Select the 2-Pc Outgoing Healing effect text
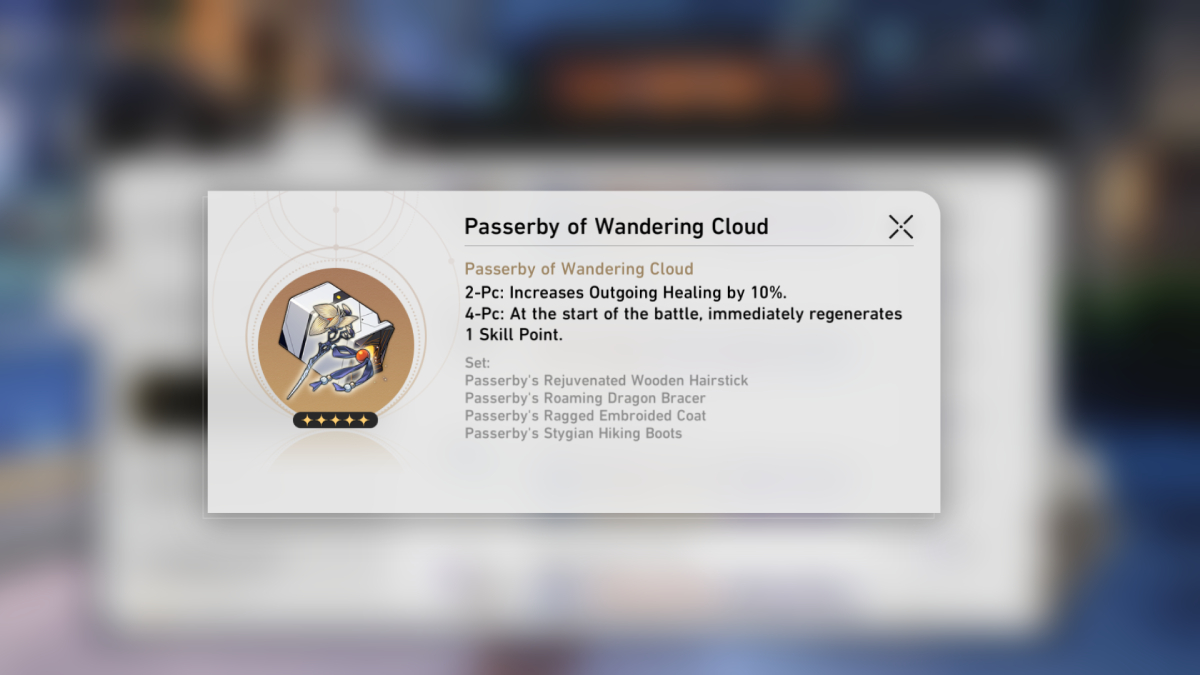This screenshot has width=1200, height=675. point(626,292)
